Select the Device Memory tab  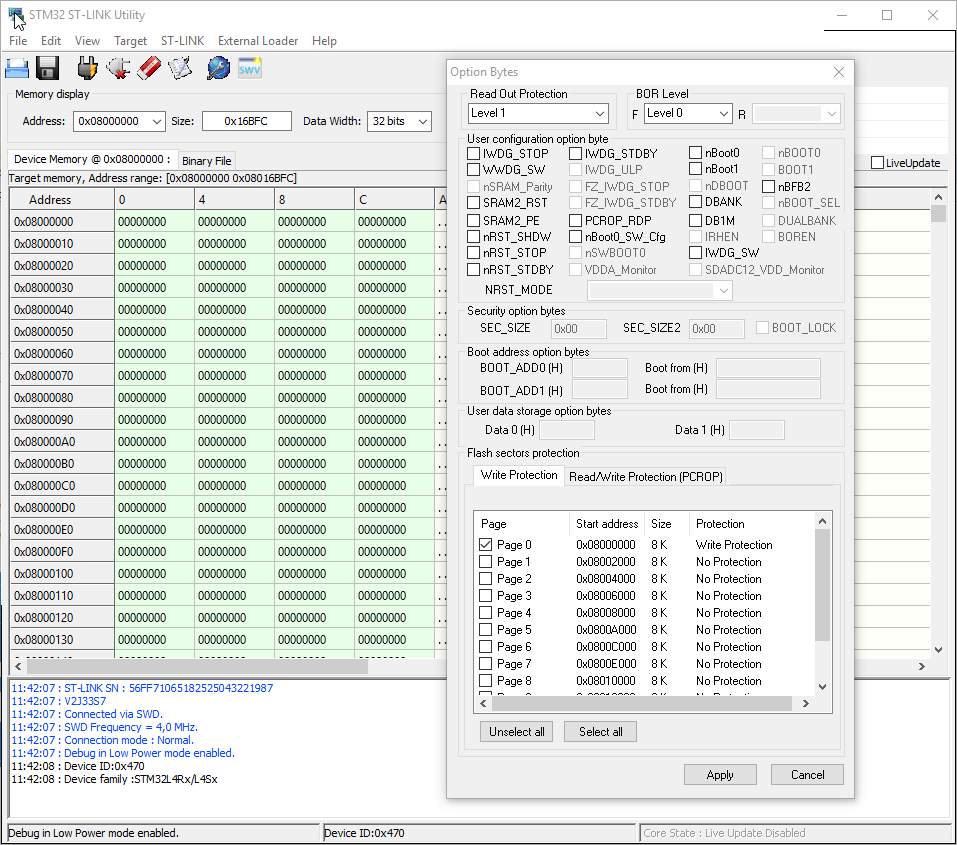pos(92,159)
